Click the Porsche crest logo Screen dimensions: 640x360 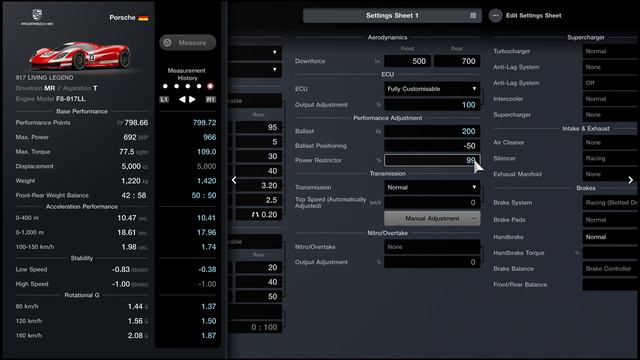click(37, 18)
